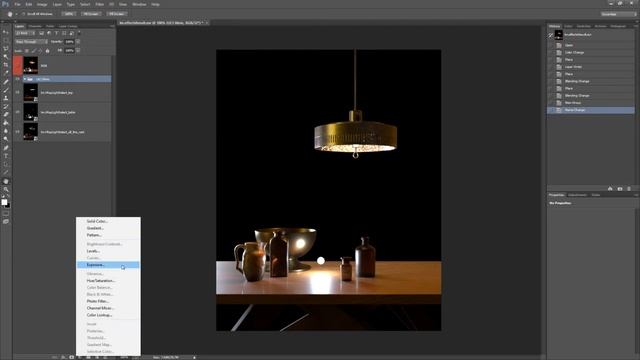The image size is (640, 360).
Task: Choose Solid Color... fill layer option
Action: pyautogui.click(x=108, y=221)
